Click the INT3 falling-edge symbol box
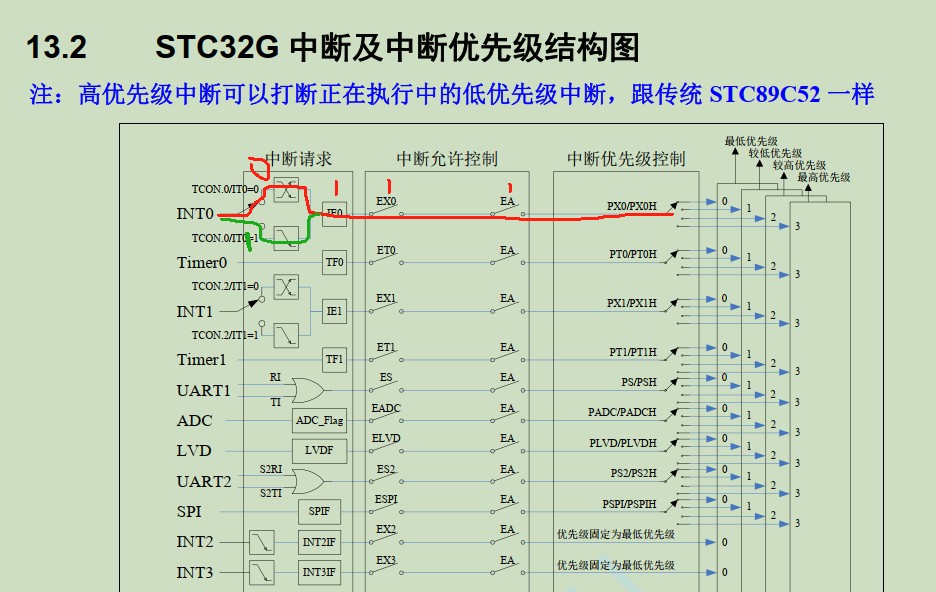The width and height of the screenshot is (936, 592). pyautogui.click(x=261, y=572)
